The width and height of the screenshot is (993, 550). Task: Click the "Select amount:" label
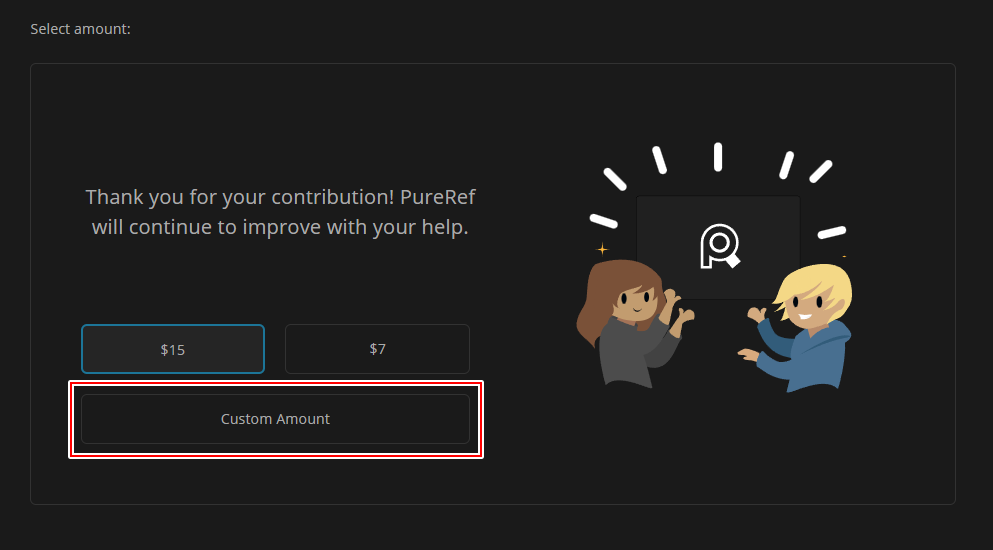coord(80,29)
